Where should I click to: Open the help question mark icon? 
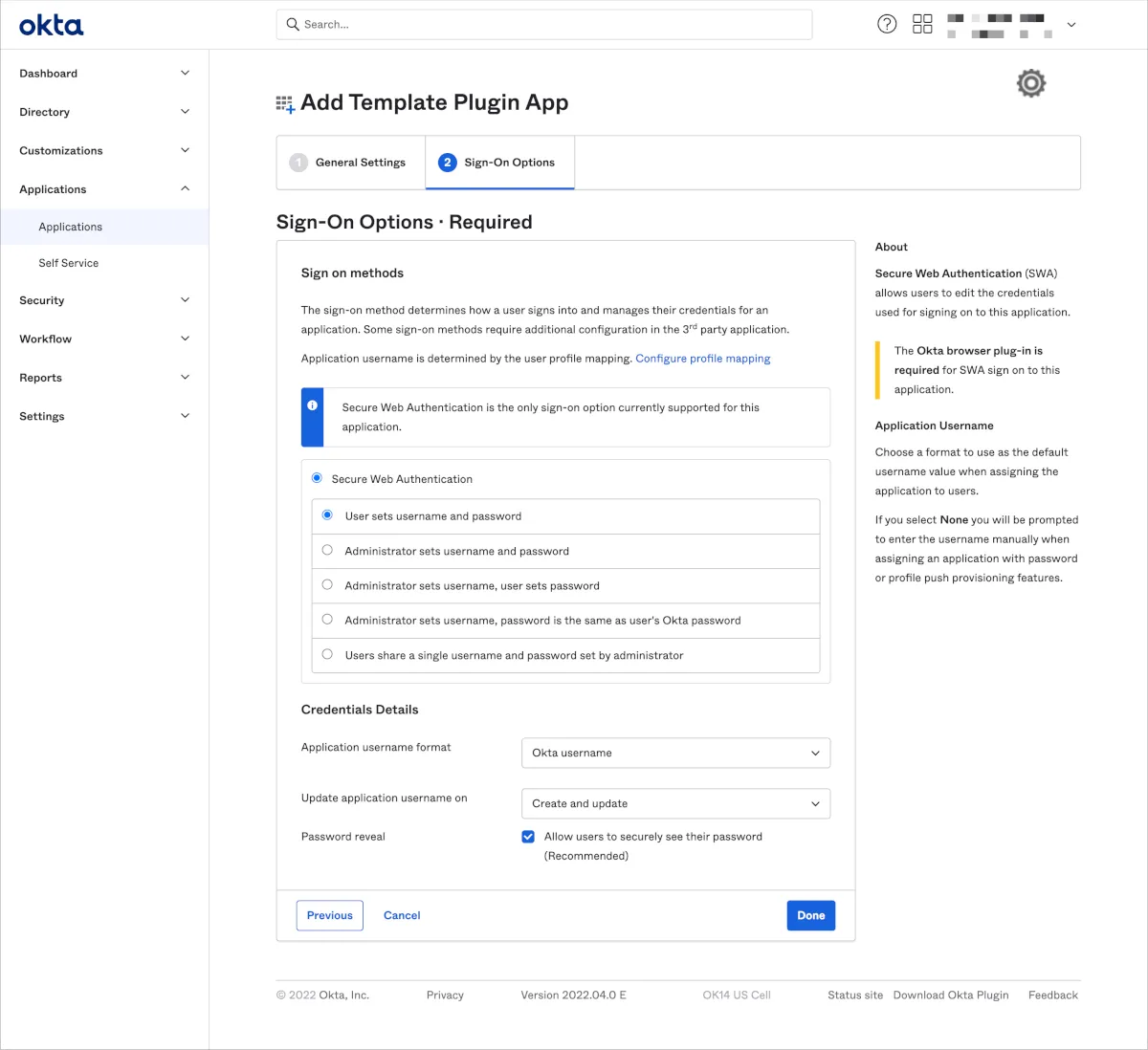click(x=887, y=24)
